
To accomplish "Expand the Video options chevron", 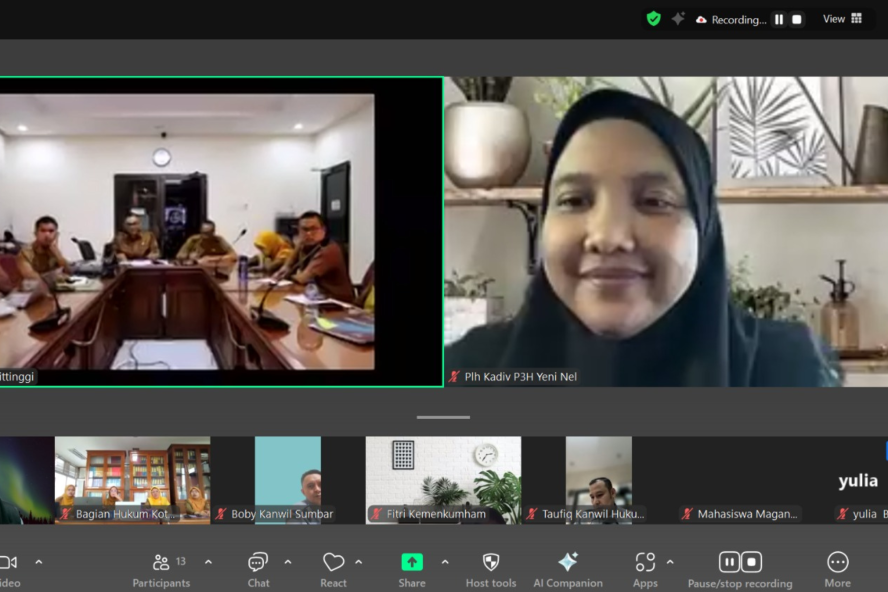I will [x=39, y=562].
